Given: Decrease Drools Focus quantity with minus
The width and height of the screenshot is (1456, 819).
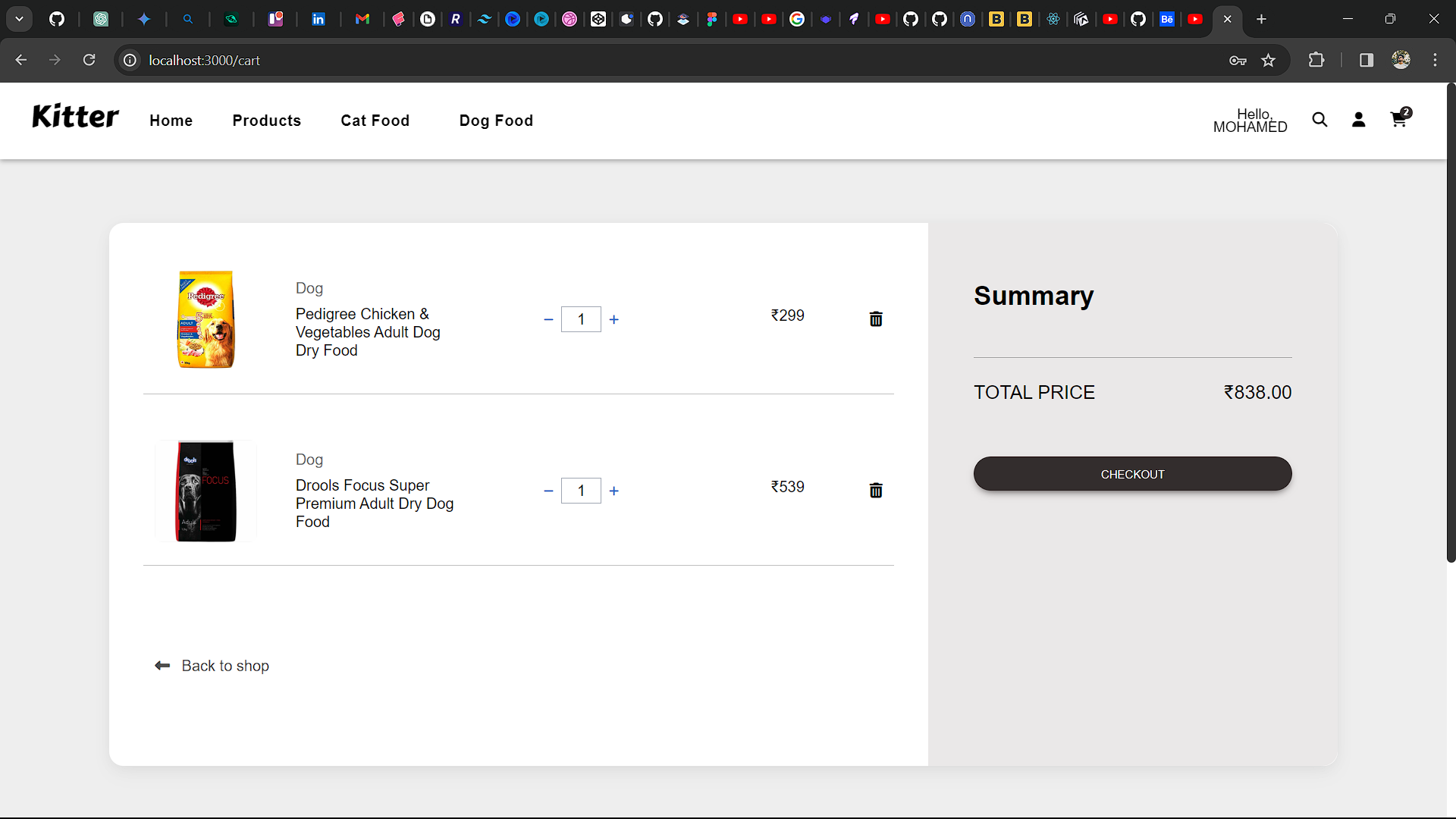Looking at the screenshot, I should [x=548, y=491].
